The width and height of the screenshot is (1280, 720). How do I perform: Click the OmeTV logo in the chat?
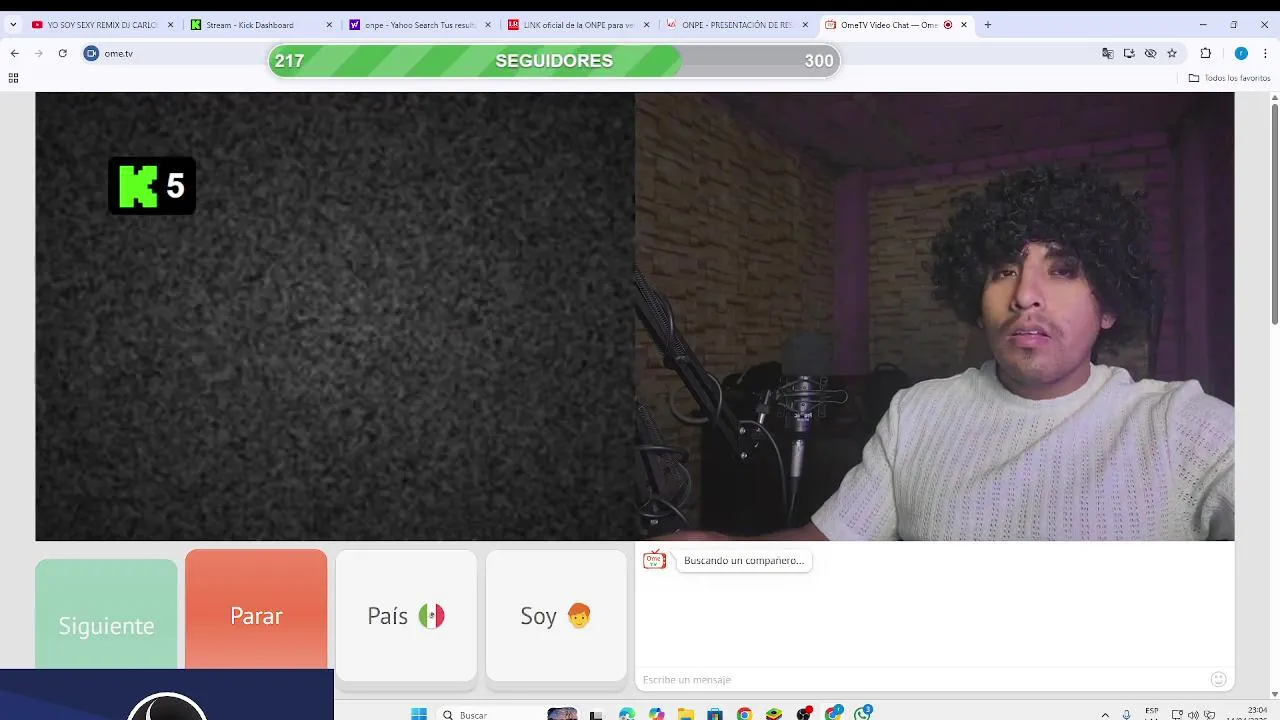(654, 560)
